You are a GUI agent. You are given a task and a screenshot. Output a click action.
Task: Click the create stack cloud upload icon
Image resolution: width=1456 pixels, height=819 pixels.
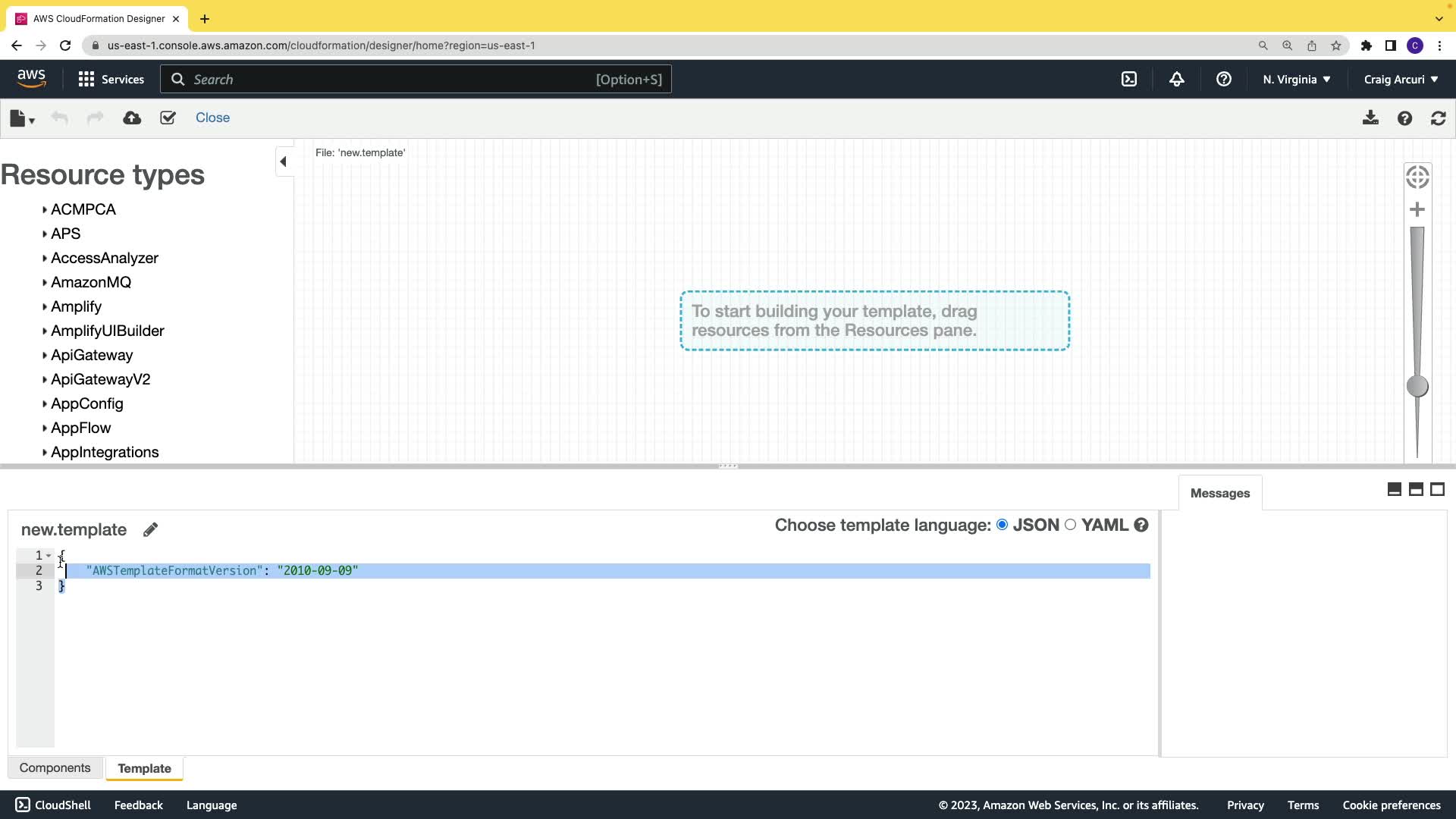coord(132,118)
